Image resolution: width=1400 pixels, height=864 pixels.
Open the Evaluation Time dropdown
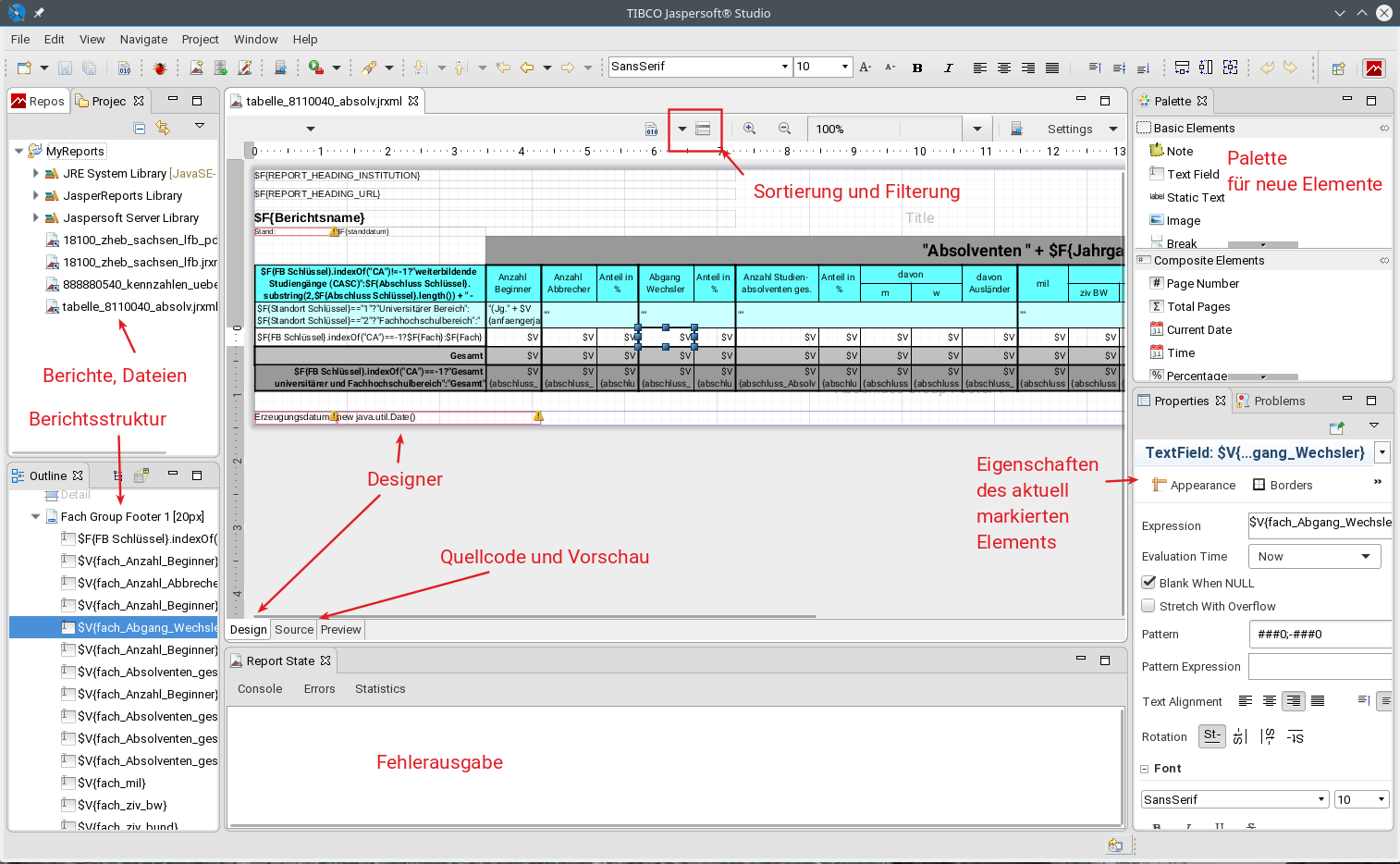pos(1314,556)
